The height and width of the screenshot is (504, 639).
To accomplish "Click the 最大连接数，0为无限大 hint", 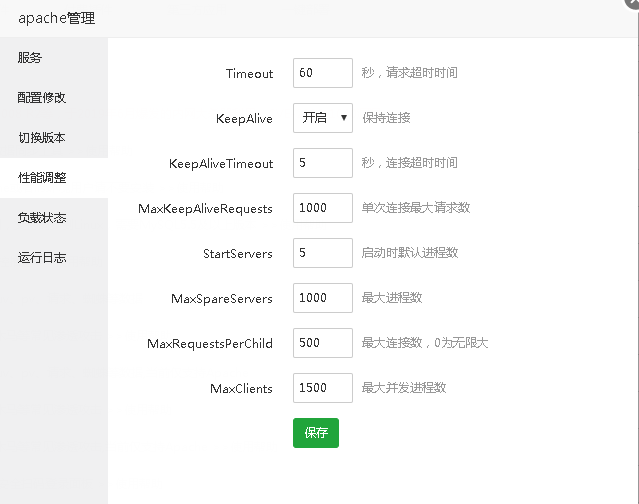I will tap(425, 343).
